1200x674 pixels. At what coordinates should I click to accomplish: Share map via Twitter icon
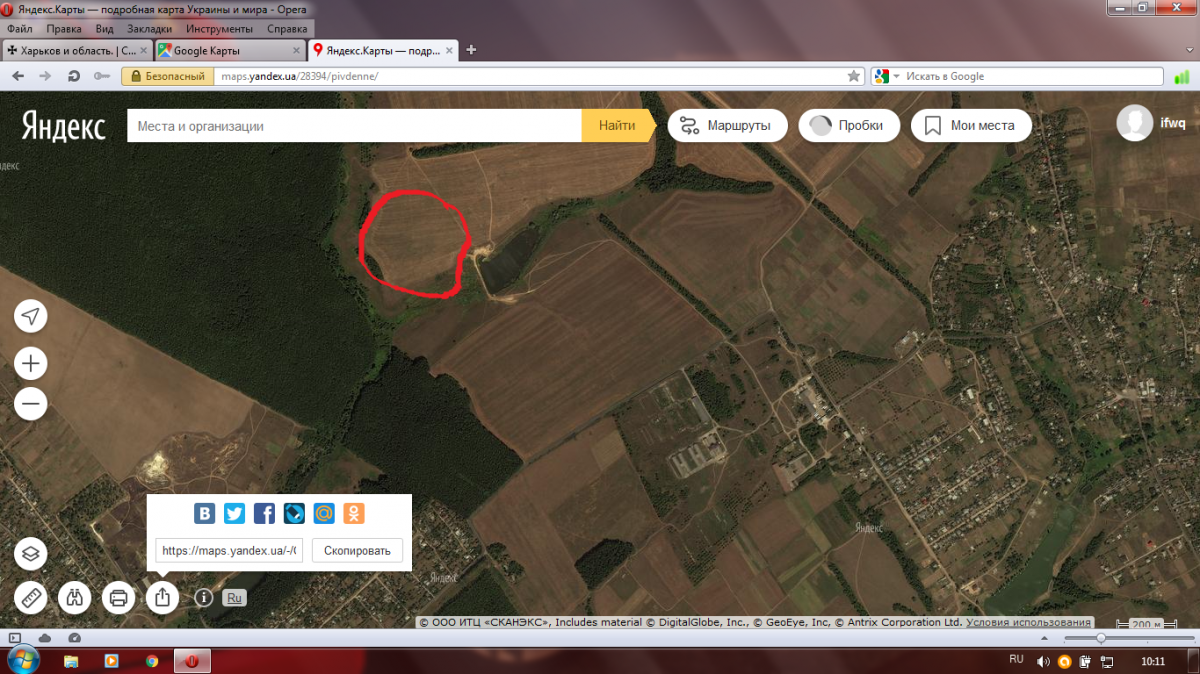234,514
